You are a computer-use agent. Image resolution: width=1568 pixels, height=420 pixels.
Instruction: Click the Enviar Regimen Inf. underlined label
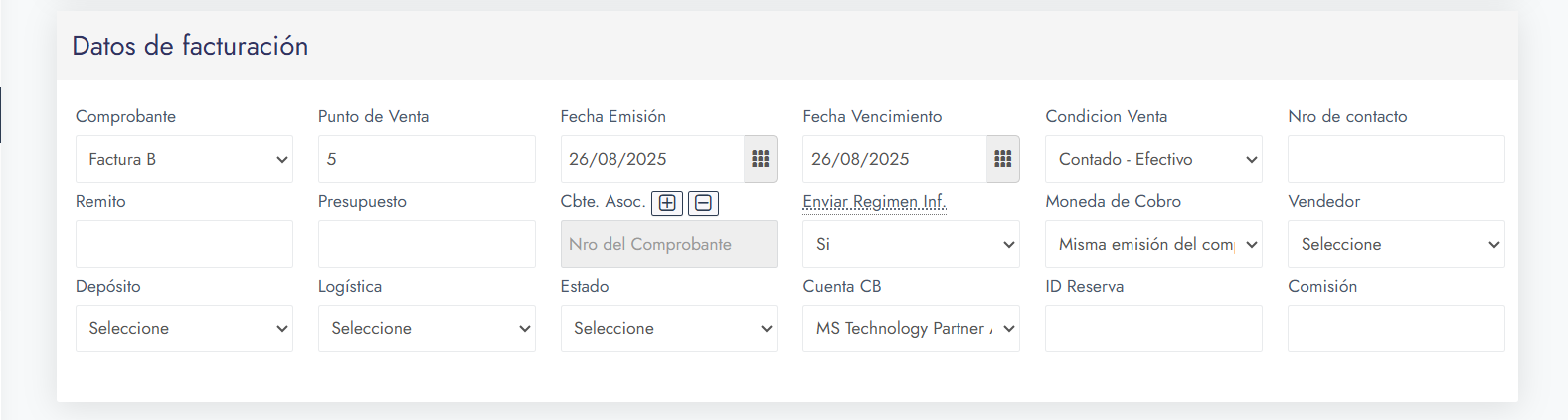[874, 202]
